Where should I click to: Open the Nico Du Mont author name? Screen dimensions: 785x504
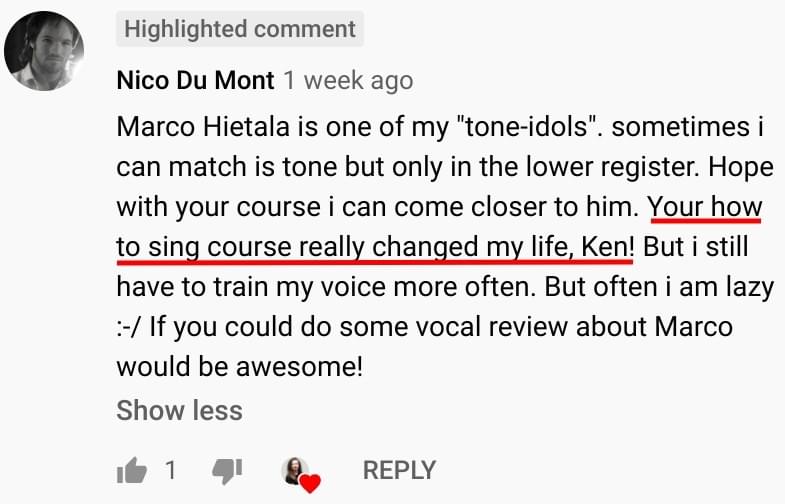point(194,80)
